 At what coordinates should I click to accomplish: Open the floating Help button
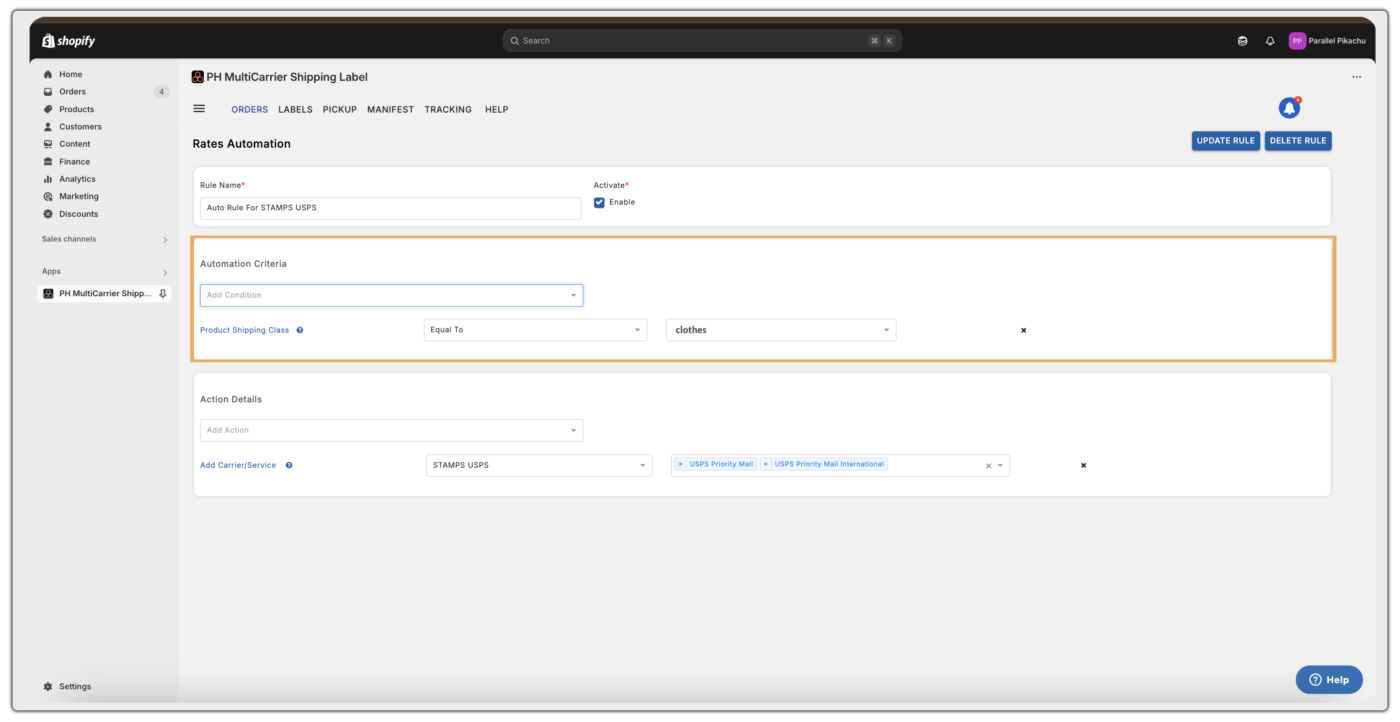coord(1329,680)
